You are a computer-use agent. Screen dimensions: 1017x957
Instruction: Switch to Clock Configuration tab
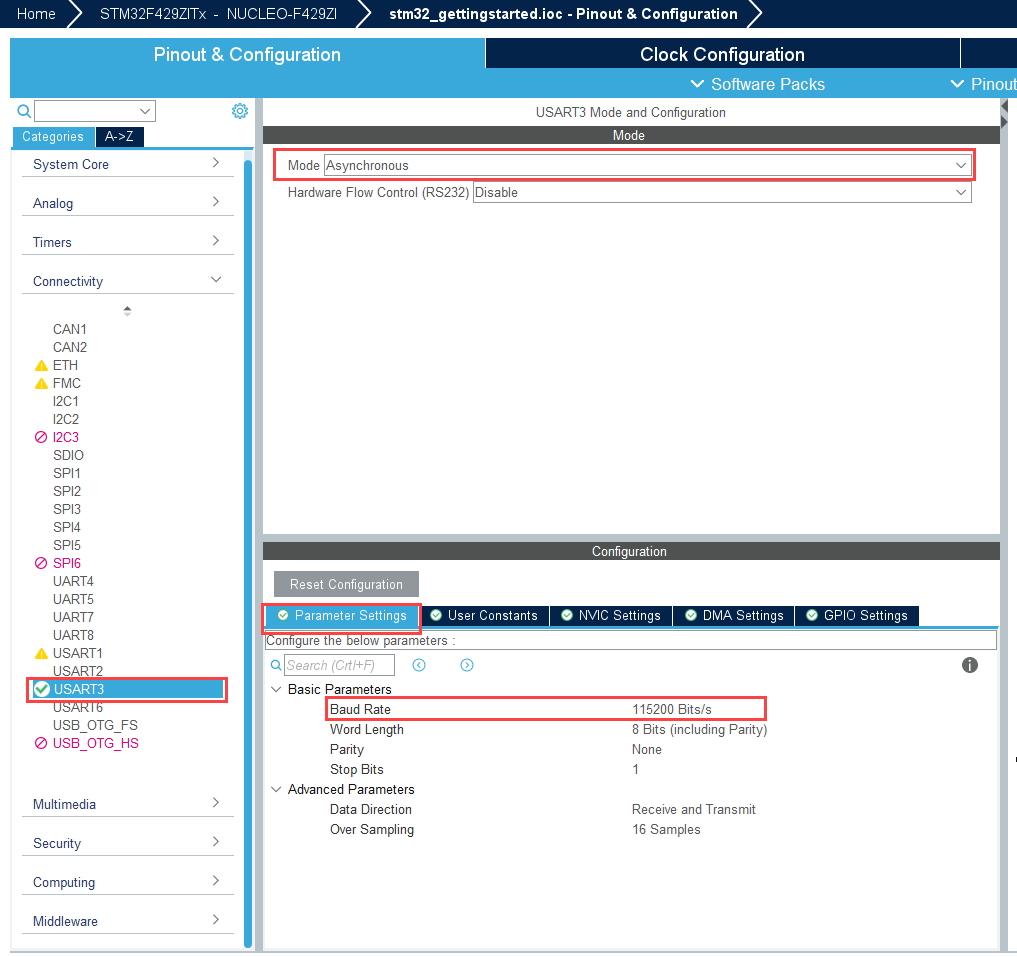(x=722, y=55)
